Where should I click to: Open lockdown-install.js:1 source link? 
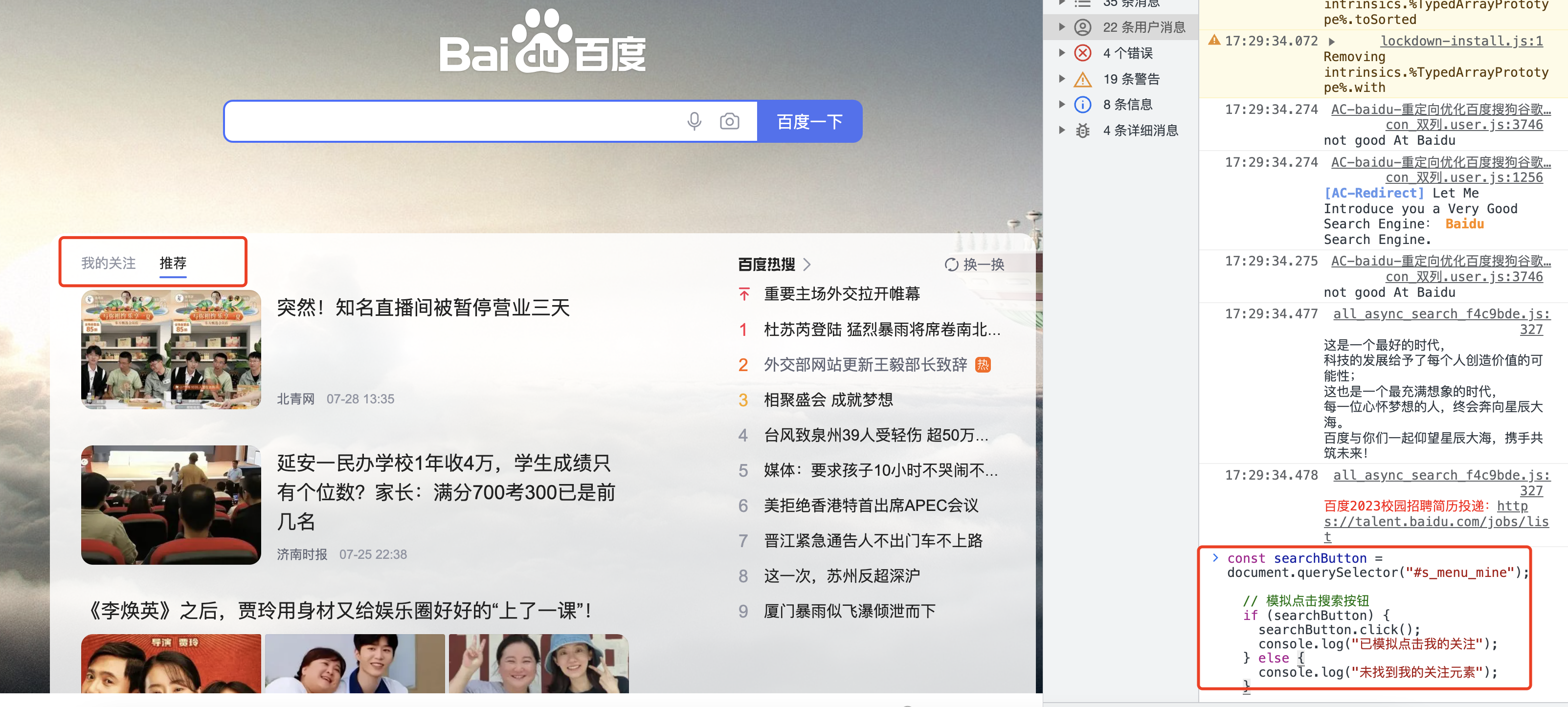pyautogui.click(x=1461, y=41)
